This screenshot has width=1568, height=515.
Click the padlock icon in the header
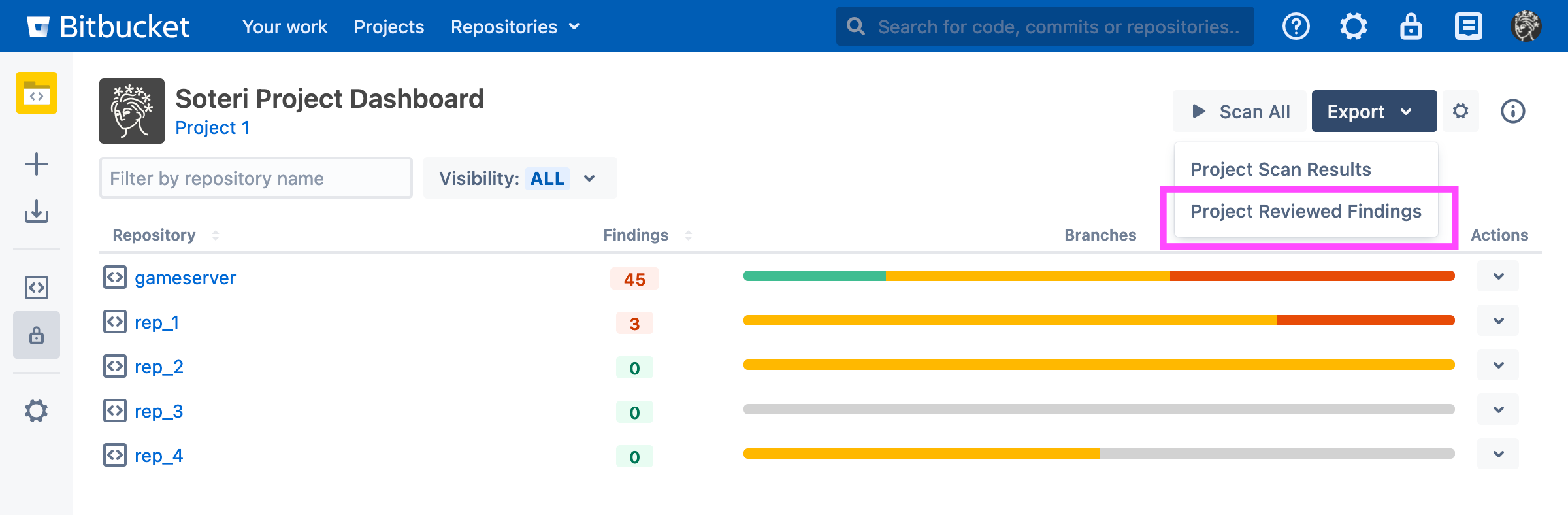click(x=1411, y=27)
